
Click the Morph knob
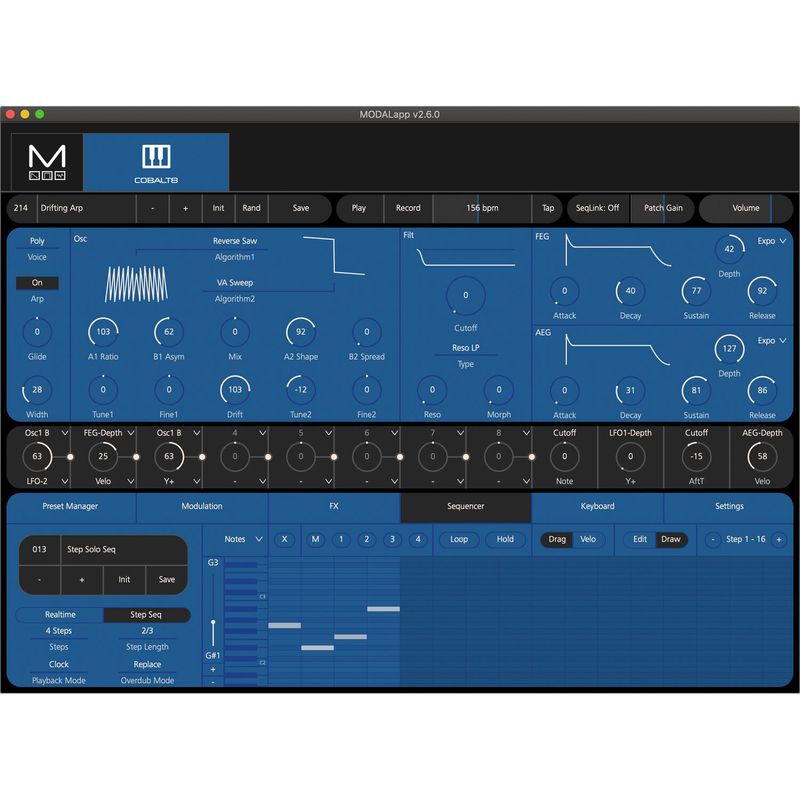(498, 390)
